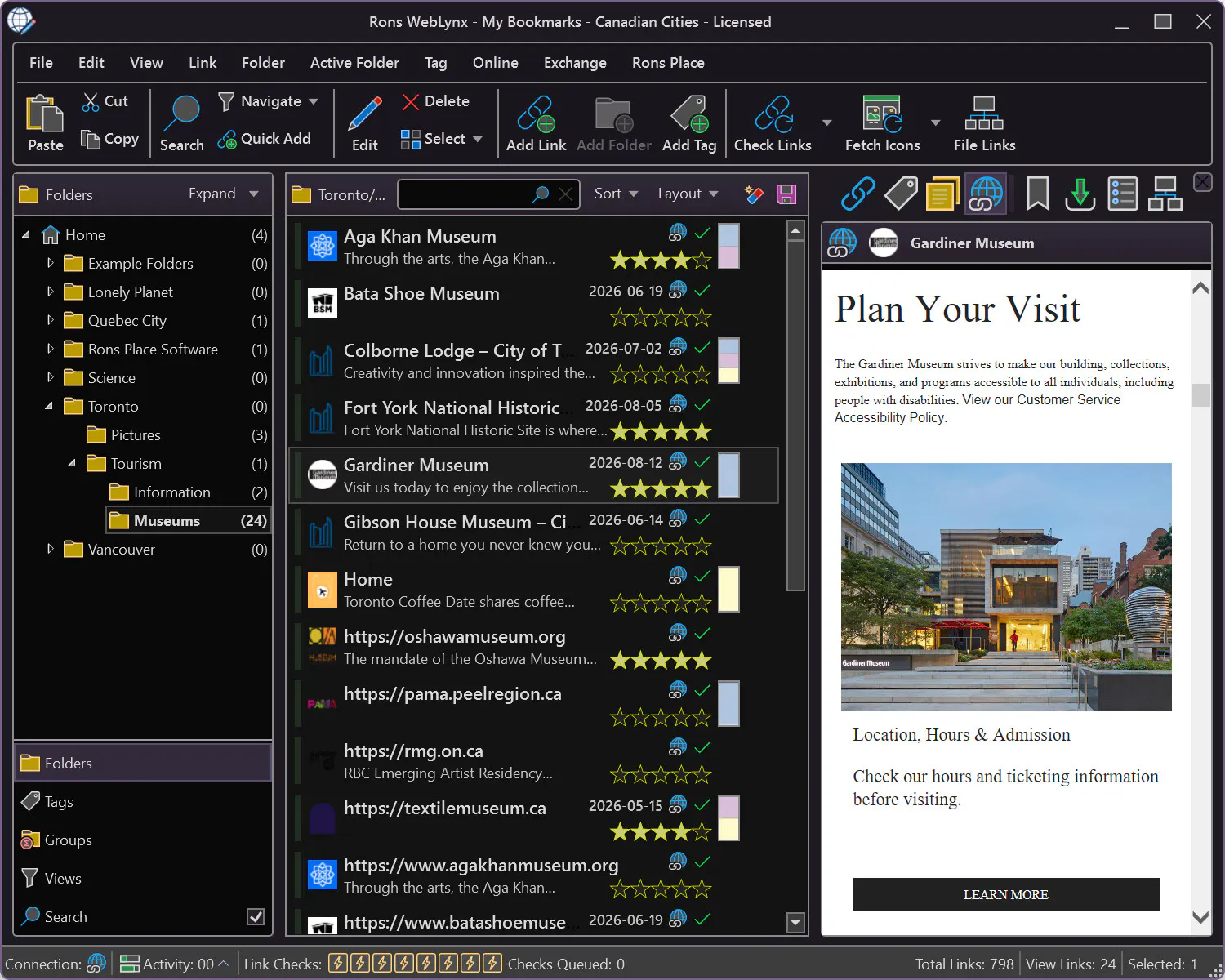1225x980 pixels.
Task: Click the Copy tool in the toolbar
Action: [x=109, y=139]
